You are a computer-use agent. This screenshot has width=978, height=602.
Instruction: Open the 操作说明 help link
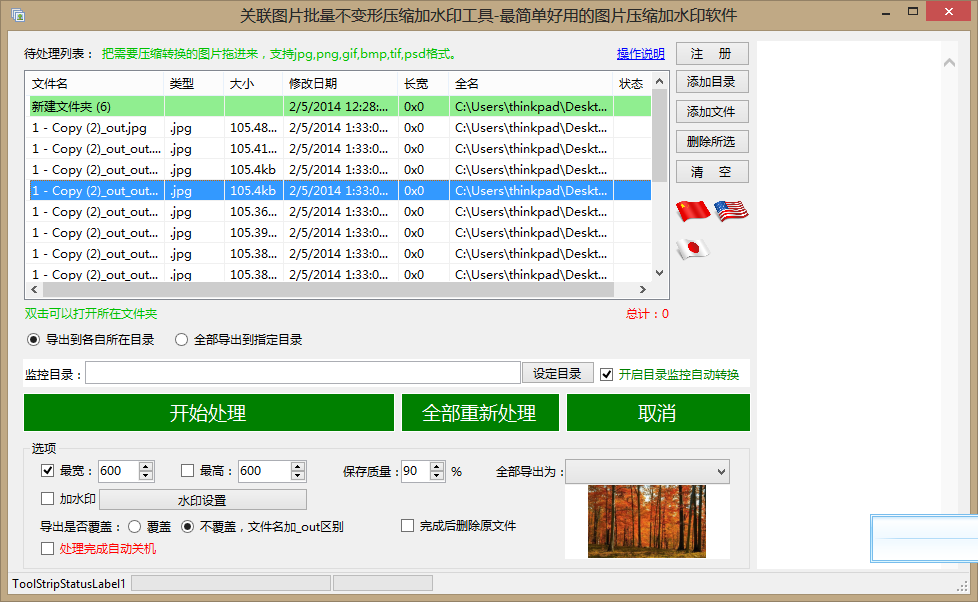[x=641, y=54]
